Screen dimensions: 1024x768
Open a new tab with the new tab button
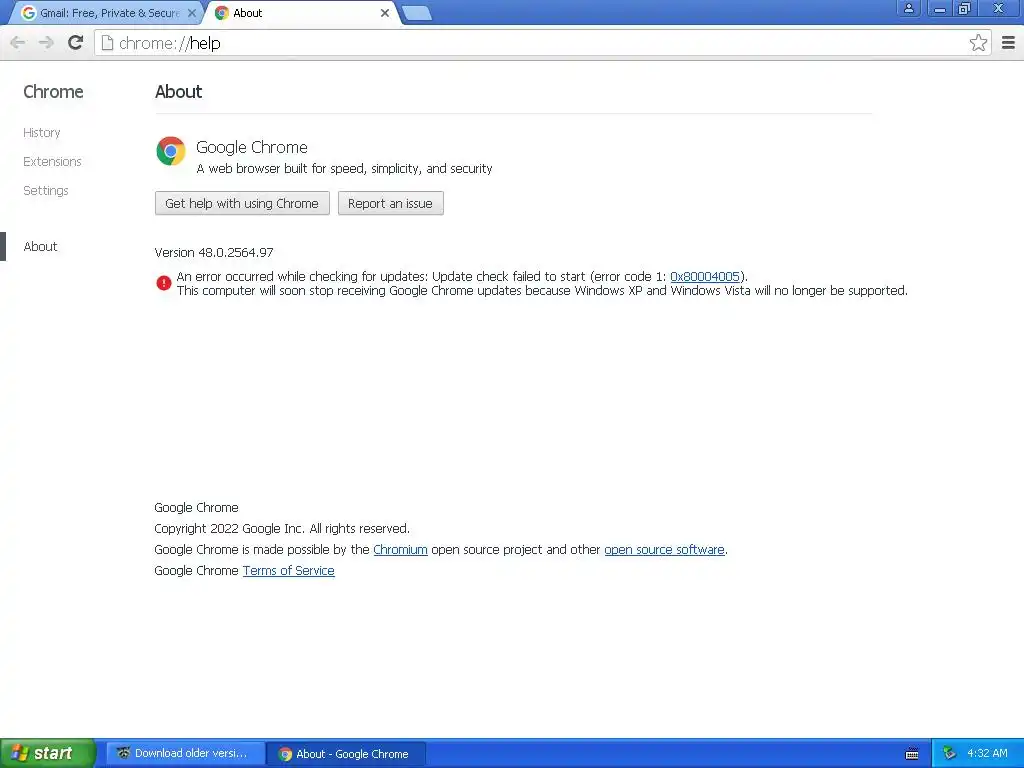tap(417, 13)
